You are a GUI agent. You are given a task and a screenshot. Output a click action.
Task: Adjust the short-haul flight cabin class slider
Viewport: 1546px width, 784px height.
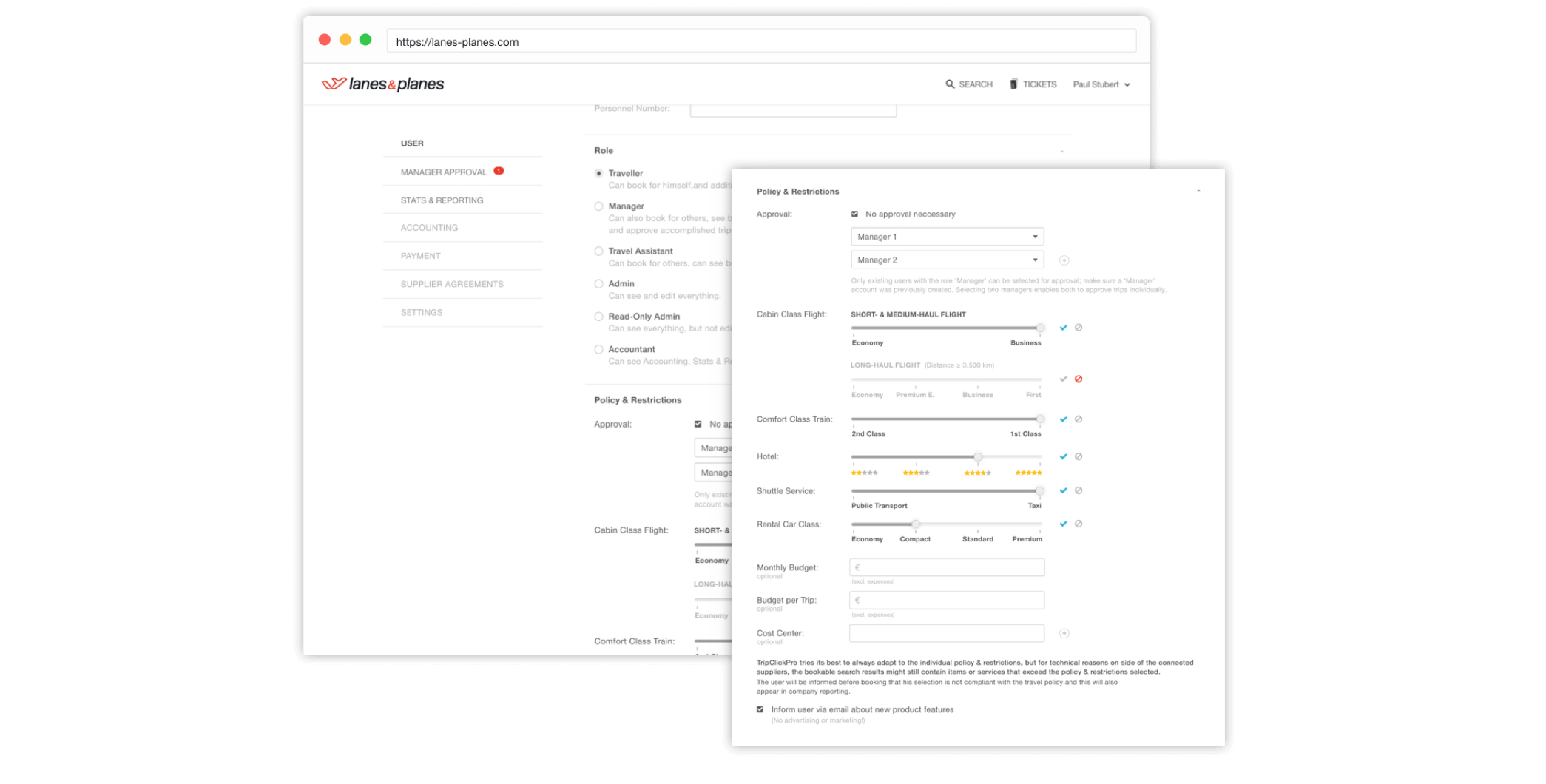click(x=1040, y=328)
